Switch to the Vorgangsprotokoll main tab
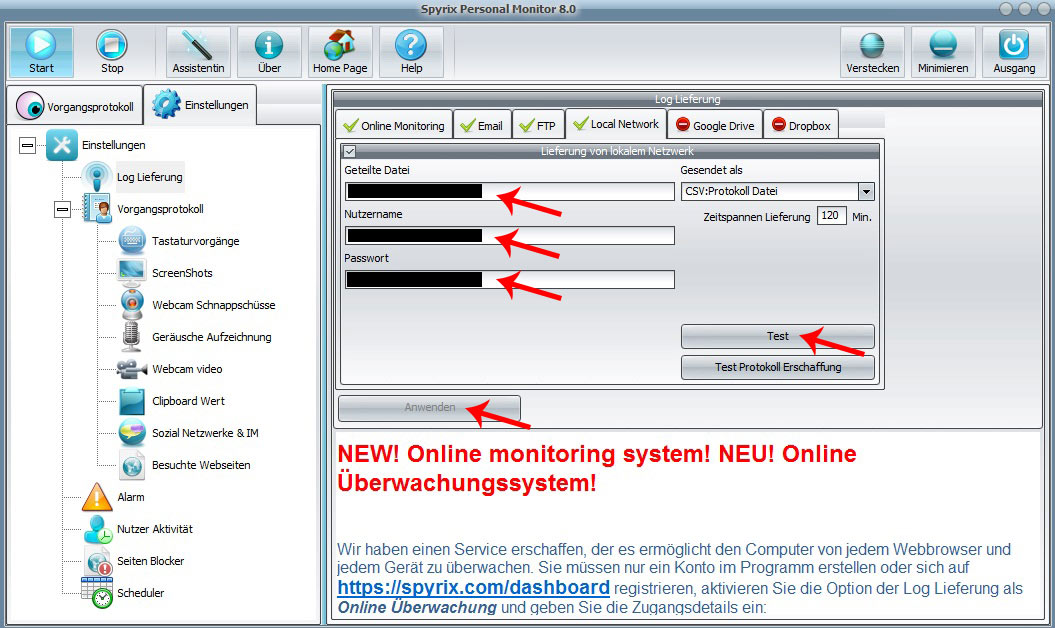 pyautogui.click(x=75, y=106)
